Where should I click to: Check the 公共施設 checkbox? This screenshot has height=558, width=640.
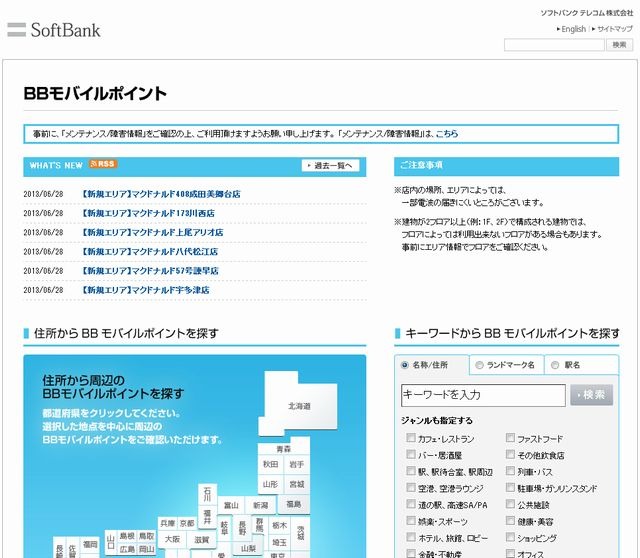[510, 504]
